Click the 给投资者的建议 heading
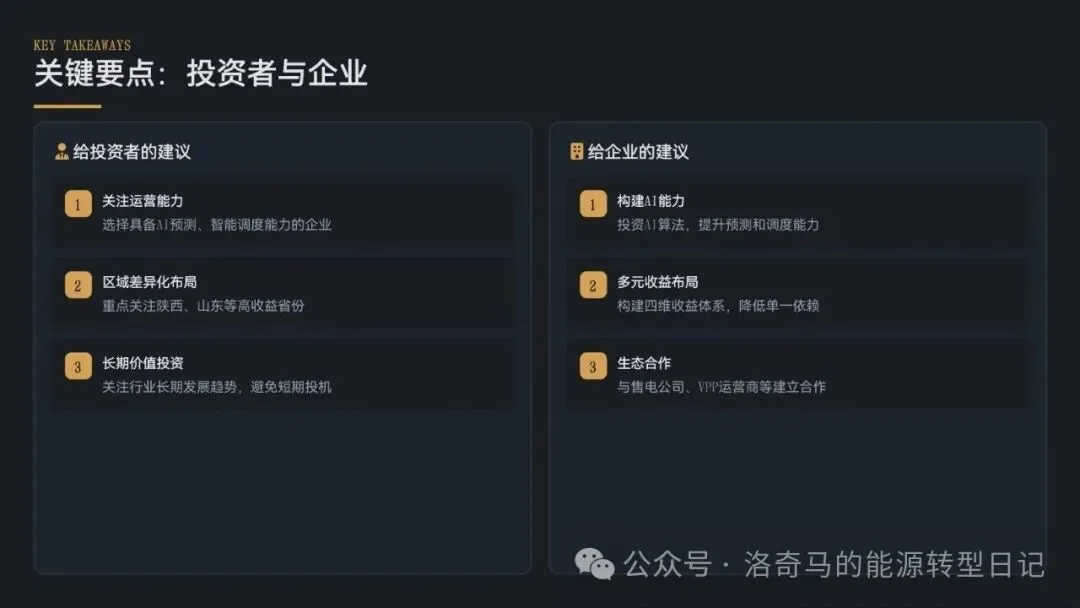The image size is (1080, 608). coord(132,151)
